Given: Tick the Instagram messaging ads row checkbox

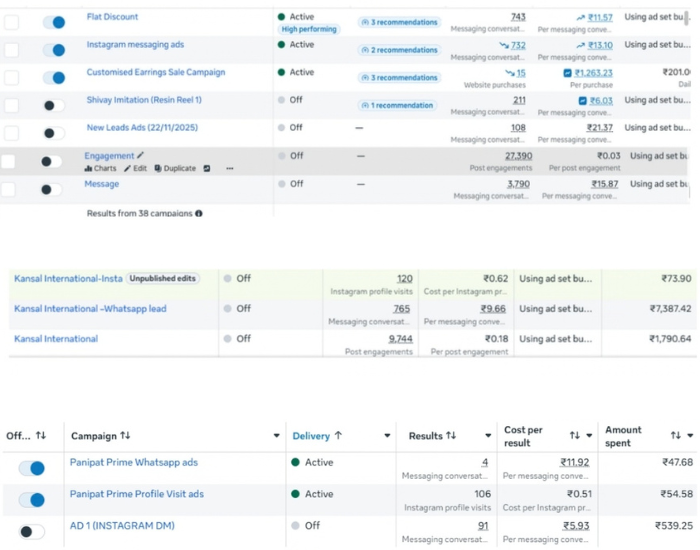Looking at the screenshot, I should (11, 50).
